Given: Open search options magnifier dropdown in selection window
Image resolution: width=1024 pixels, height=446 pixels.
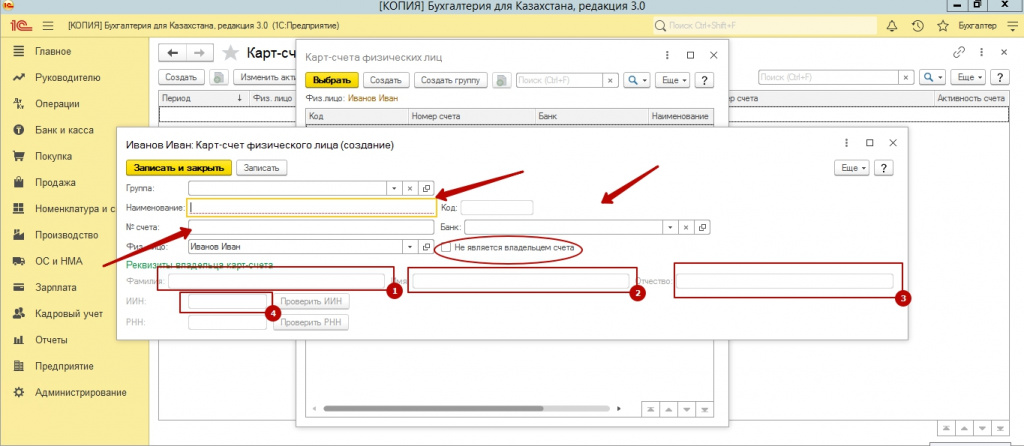Looking at the screenshot, I should pos(637,80).
